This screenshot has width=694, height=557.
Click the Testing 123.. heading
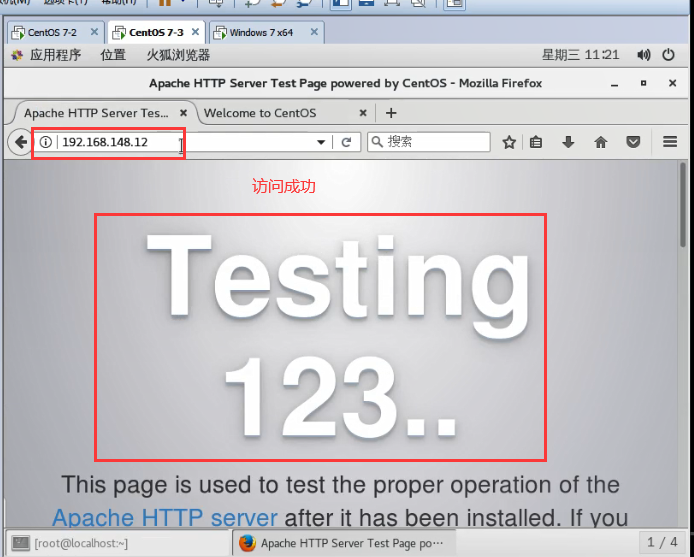coord(338,337)
